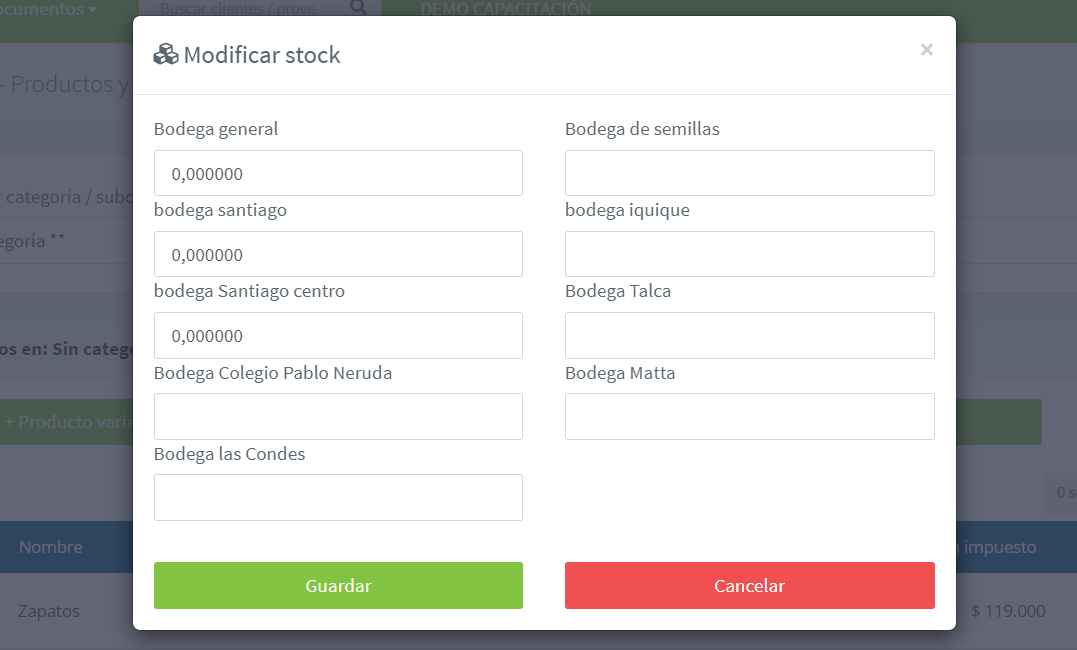Click the search magnifier icon in top bar
The height and width of the screenshot is (650, 1077).
click(x=358, y=9)
